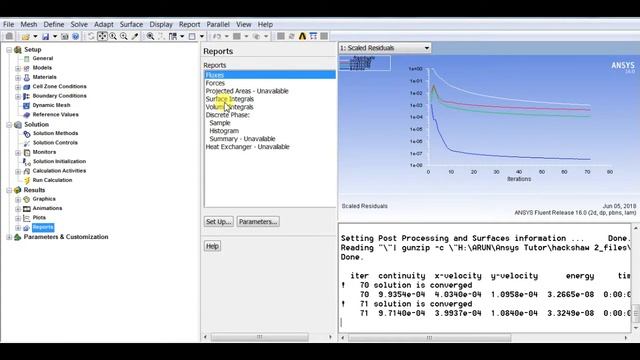The height and width of the screenshot is (360, 640).
Task: Click the console horizontal scrollbar thumb
Action: (x=429, y=338)
